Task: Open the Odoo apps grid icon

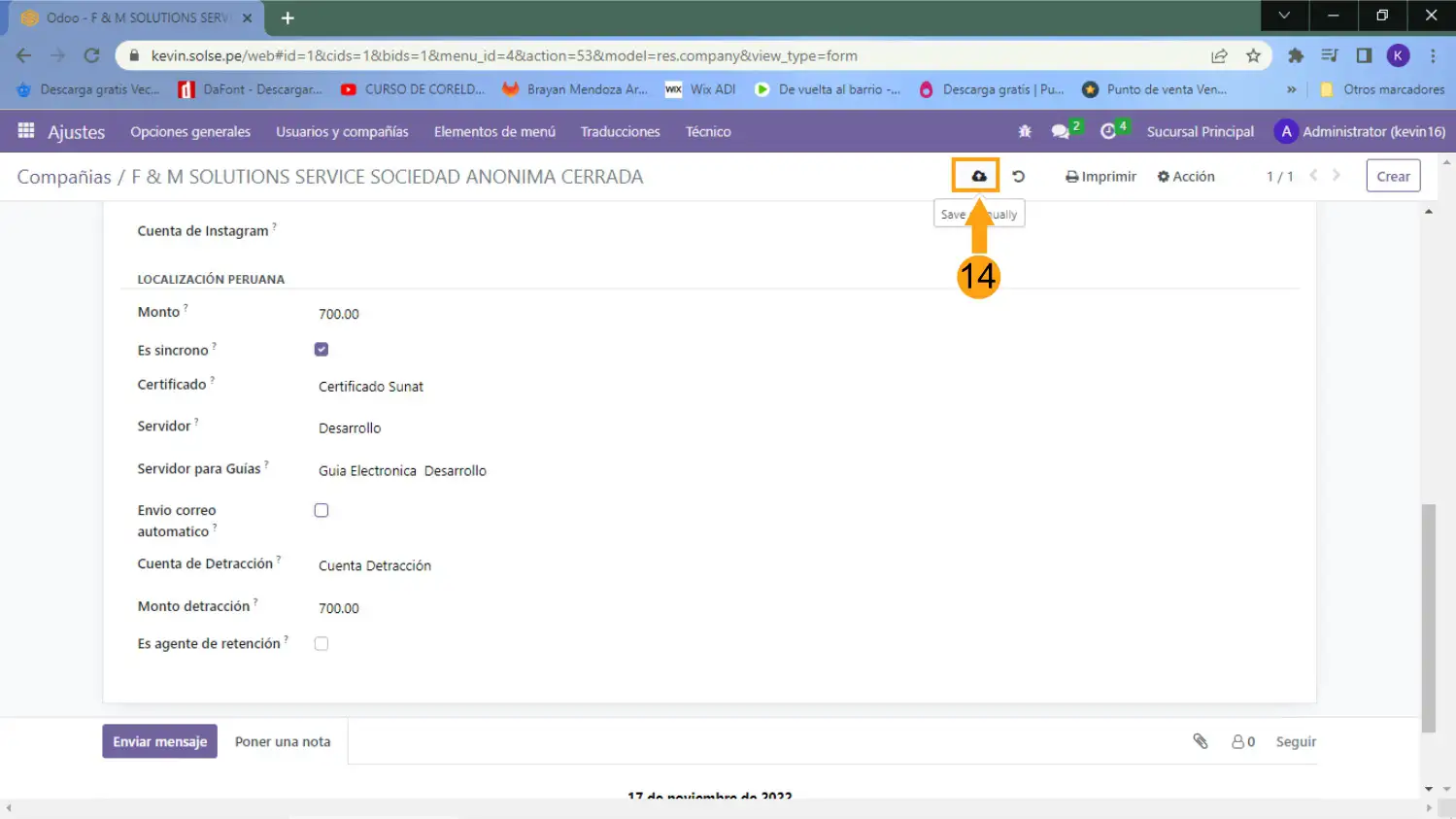Action: (26, 130)
